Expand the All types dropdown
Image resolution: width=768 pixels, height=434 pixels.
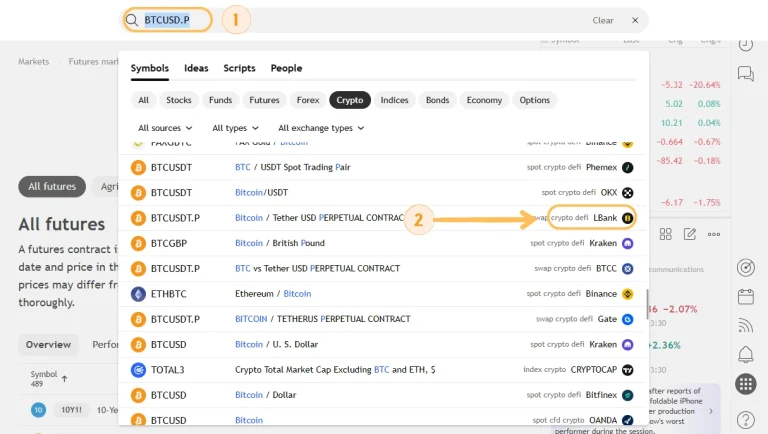tap(235, 128)
